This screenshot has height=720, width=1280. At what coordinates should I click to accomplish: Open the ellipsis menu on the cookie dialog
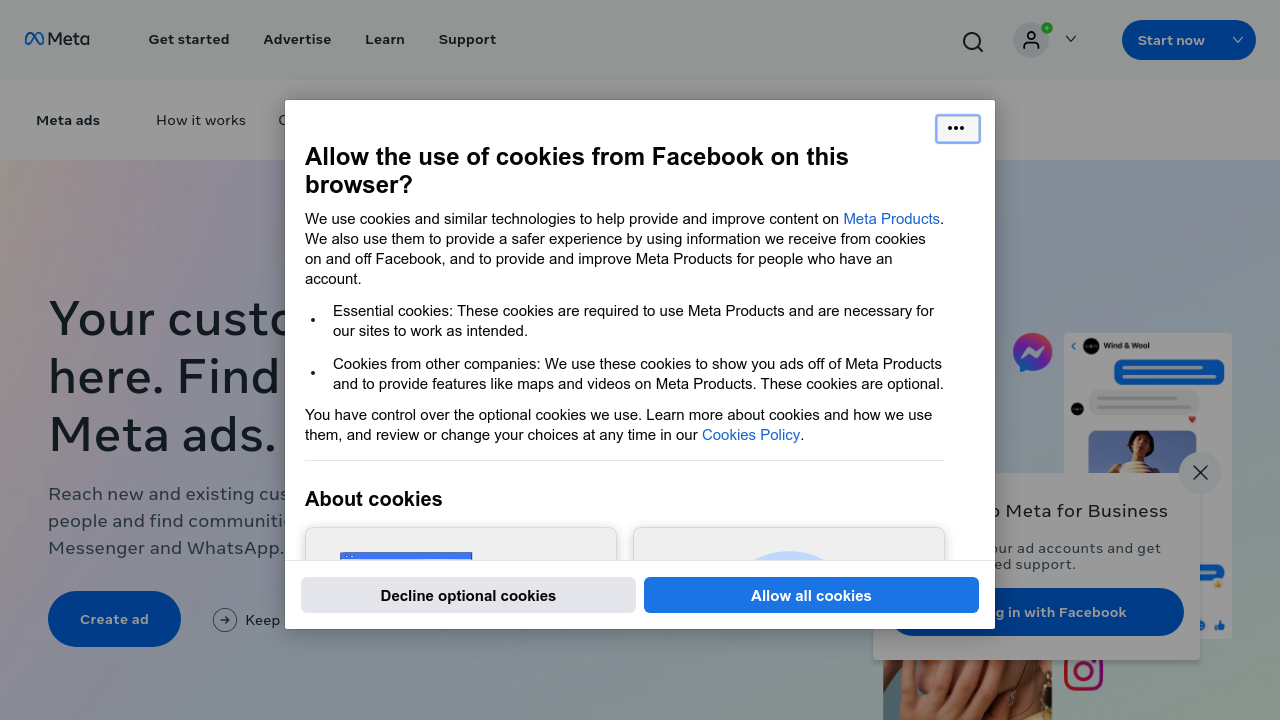[x=957, y=128]
